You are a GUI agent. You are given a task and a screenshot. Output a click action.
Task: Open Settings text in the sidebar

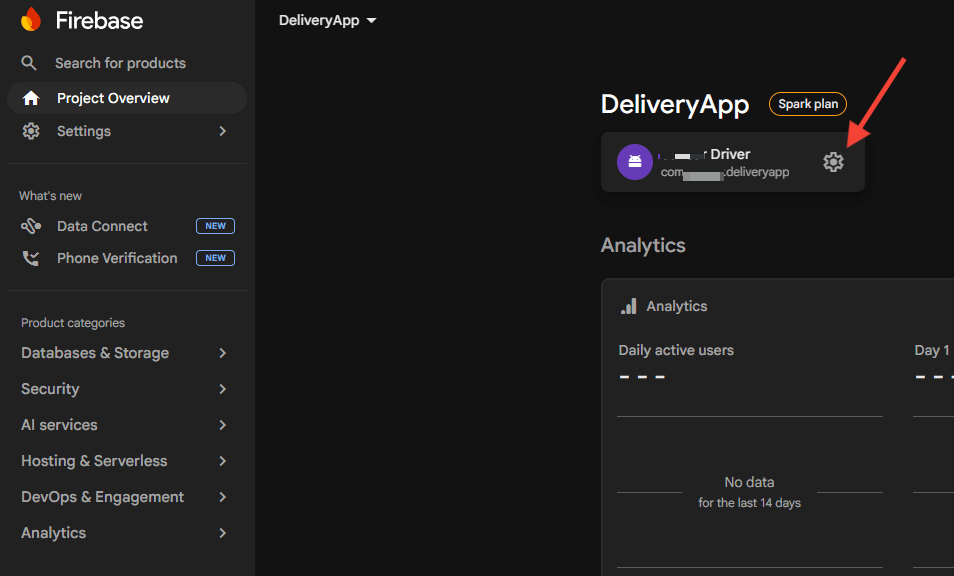tap(84, 131)
